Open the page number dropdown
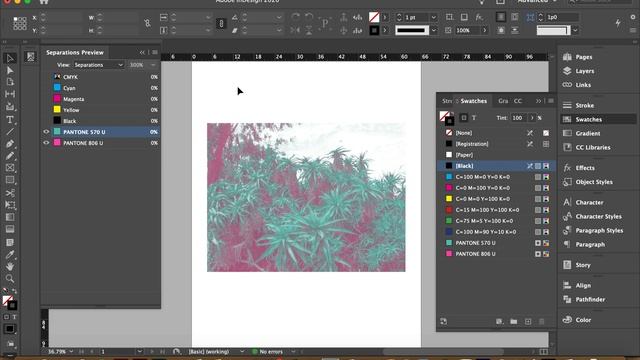 click(x=140, y=351)
